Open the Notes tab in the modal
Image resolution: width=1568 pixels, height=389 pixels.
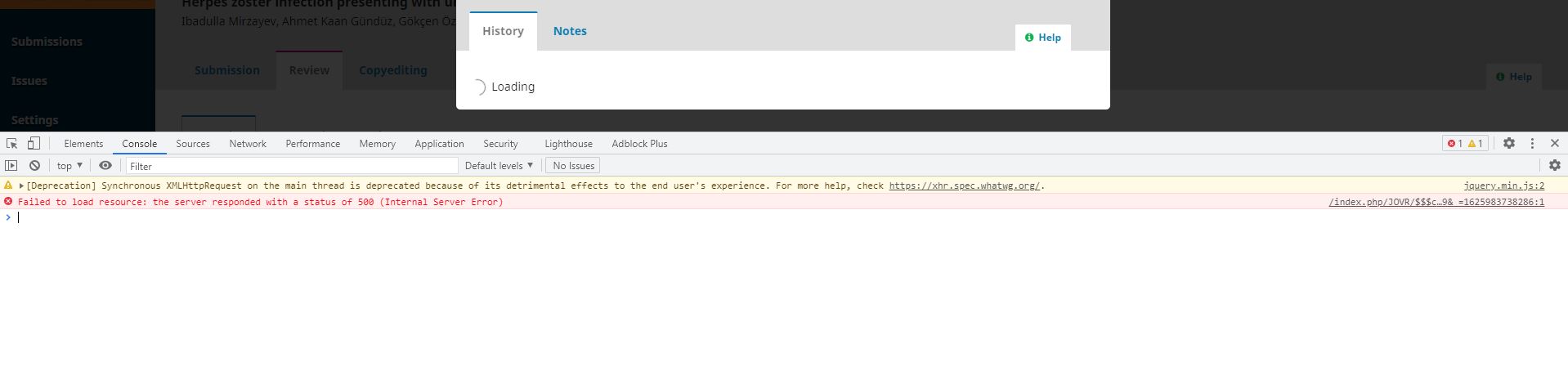(570, 31)
